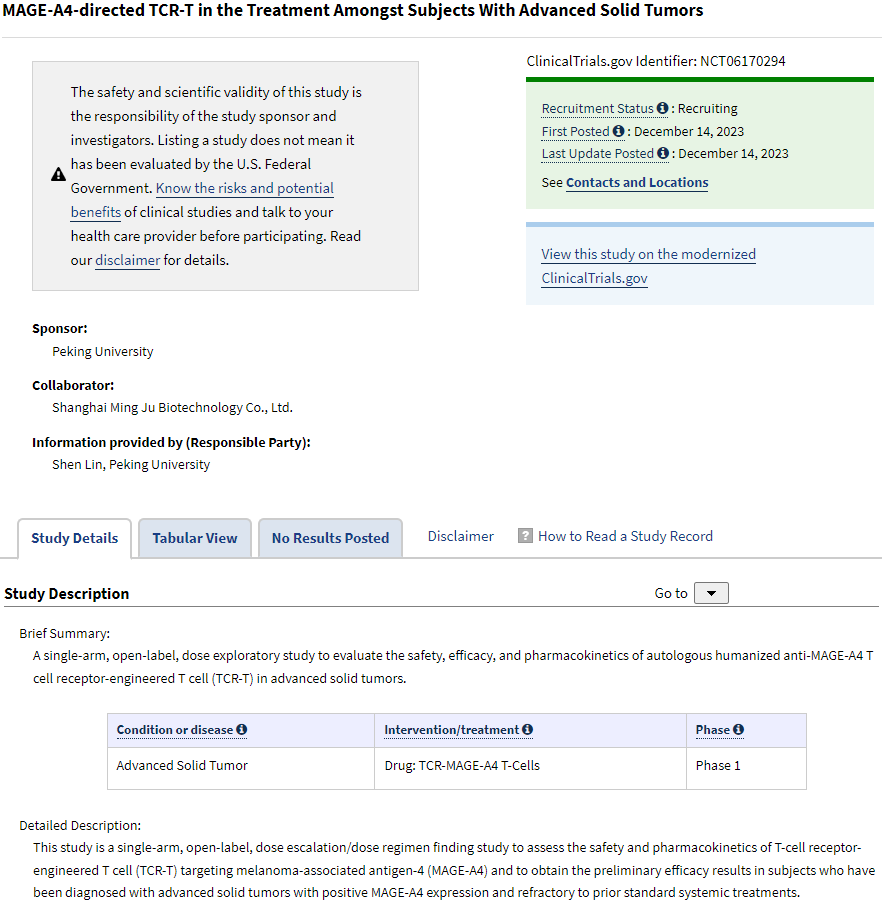Viewport: 882px width, 900px height.
Task: Click the question mark help icon
Action: (x=525, y=535)
